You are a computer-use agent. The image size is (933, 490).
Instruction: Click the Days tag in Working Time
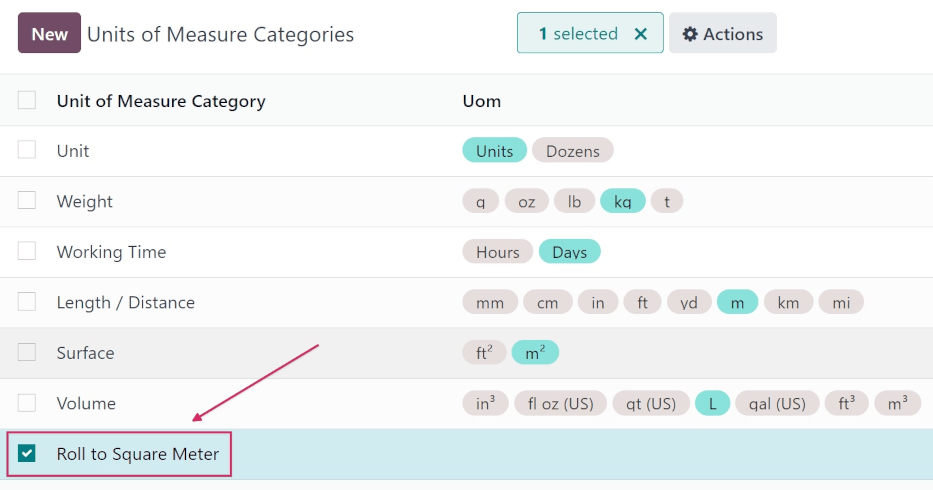coord(569,252)
